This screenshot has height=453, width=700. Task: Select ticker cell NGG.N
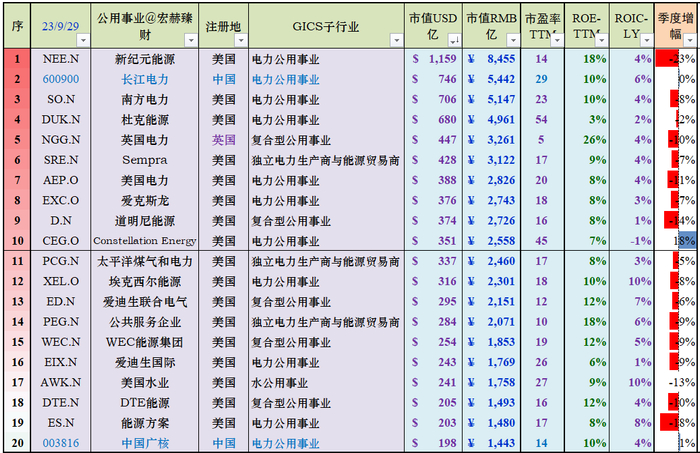click(x=61, y=140)
